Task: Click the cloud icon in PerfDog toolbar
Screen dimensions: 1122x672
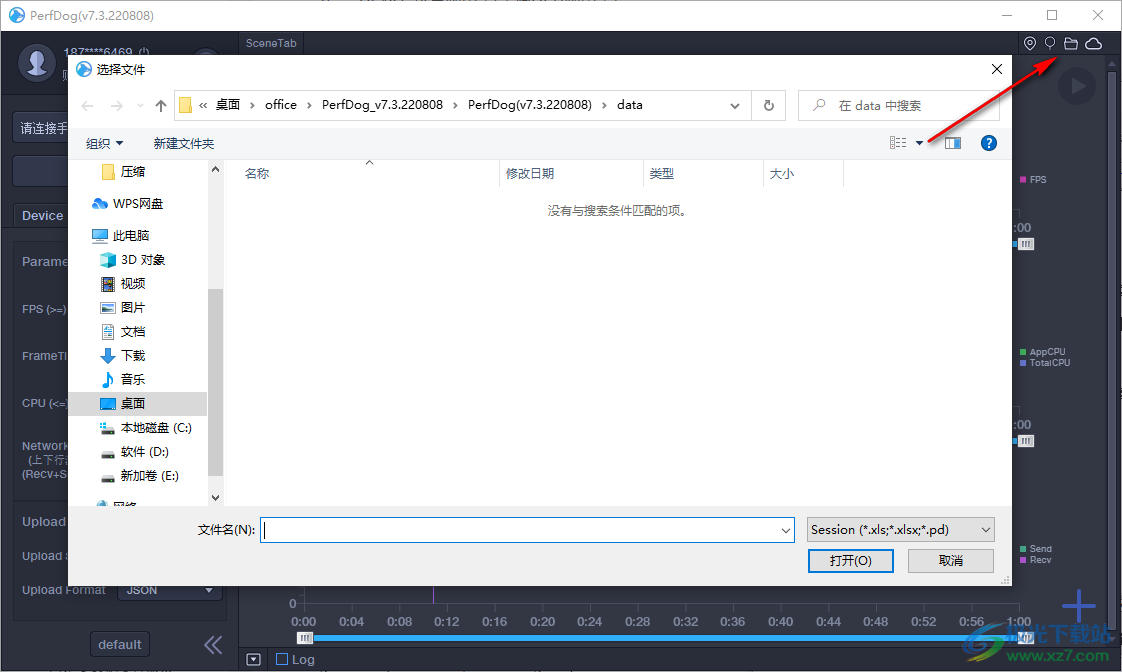Action: point(1093,44)
